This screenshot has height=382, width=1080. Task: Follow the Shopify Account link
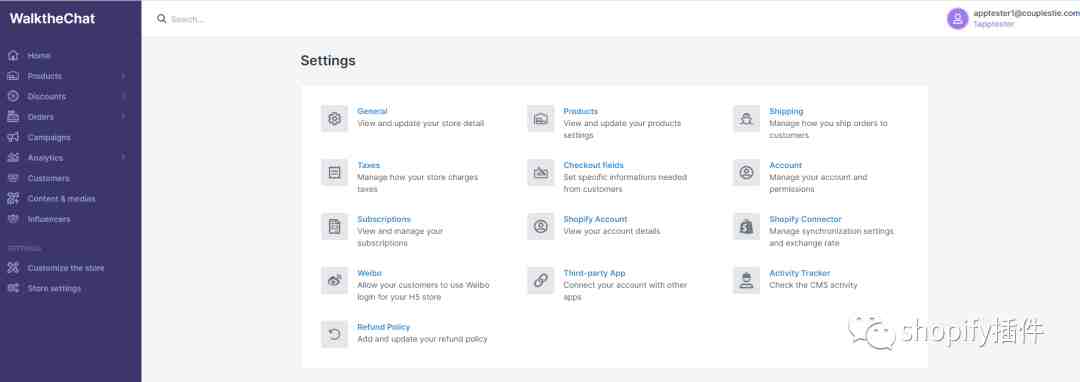click(595, 219)
